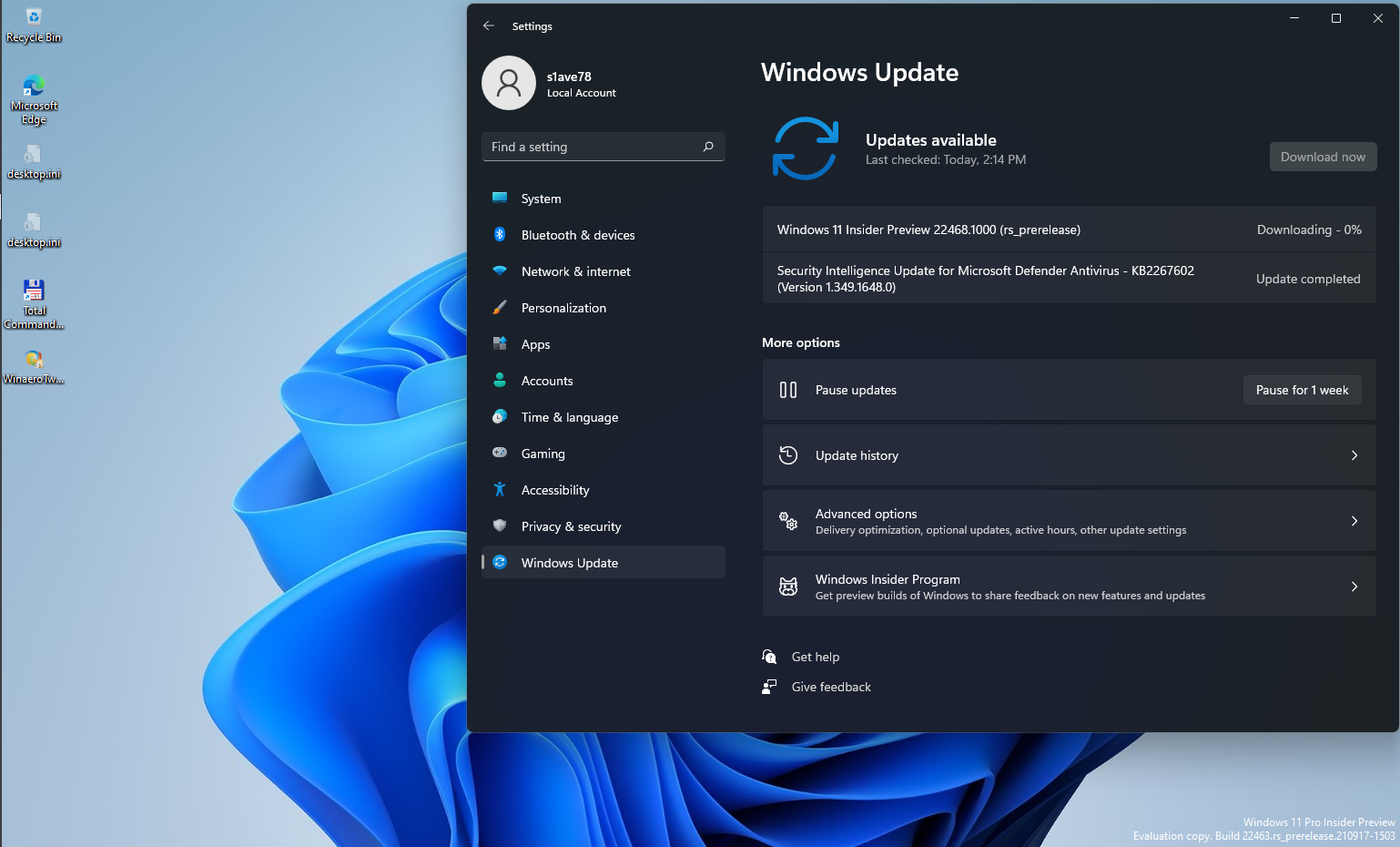
Task: Click the Give feedback icon
Action: coord(769,687)
